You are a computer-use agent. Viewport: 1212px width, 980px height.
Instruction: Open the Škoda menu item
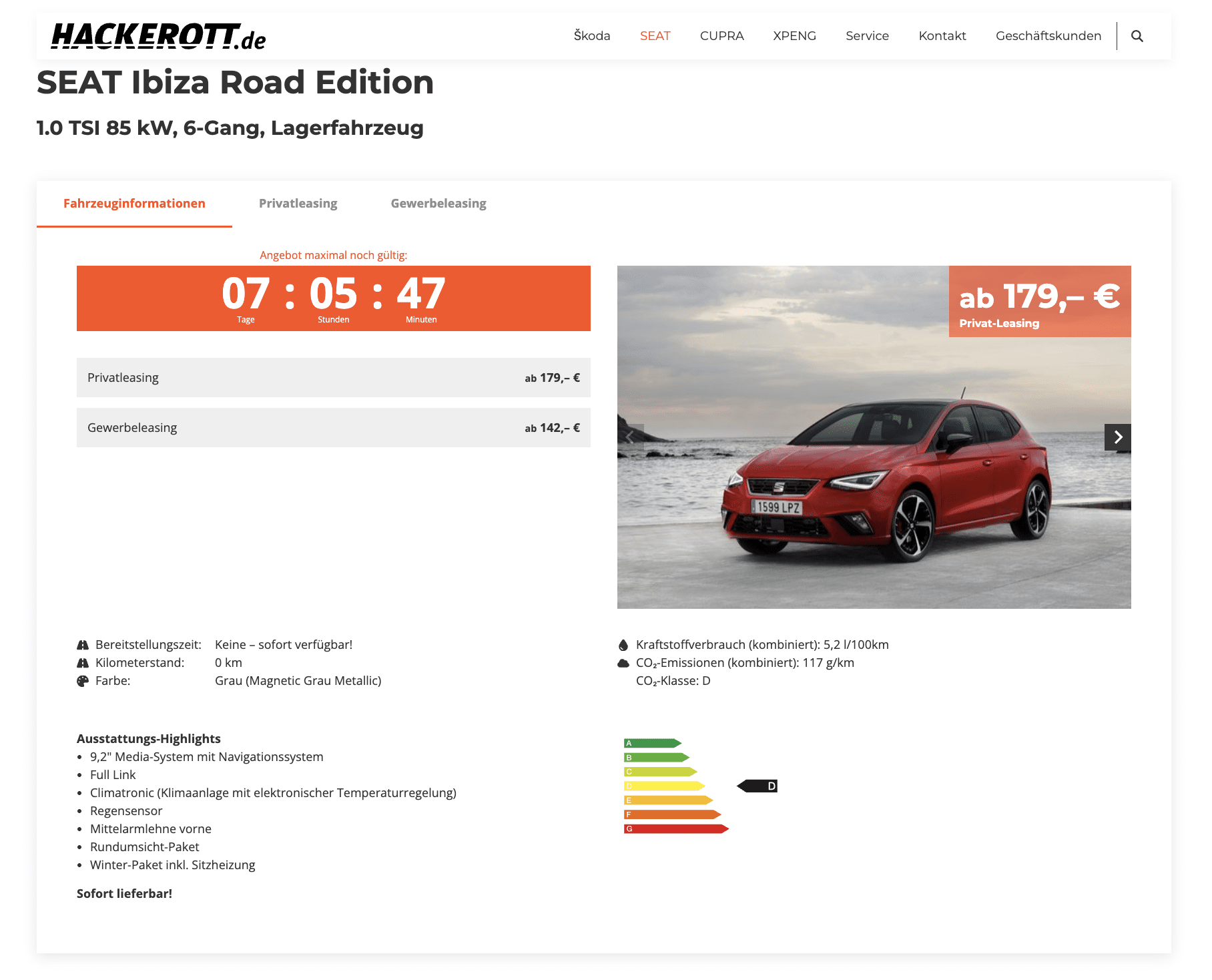tap(592, 36)
